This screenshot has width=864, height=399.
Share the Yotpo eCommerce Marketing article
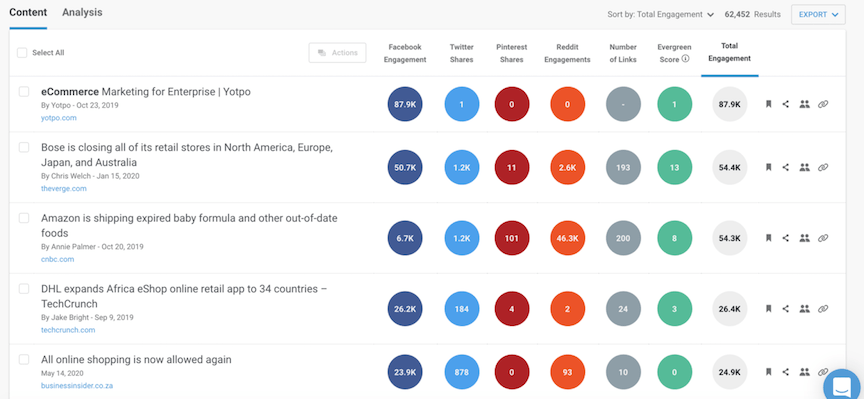pyautogui.click(x=786, y=104)
